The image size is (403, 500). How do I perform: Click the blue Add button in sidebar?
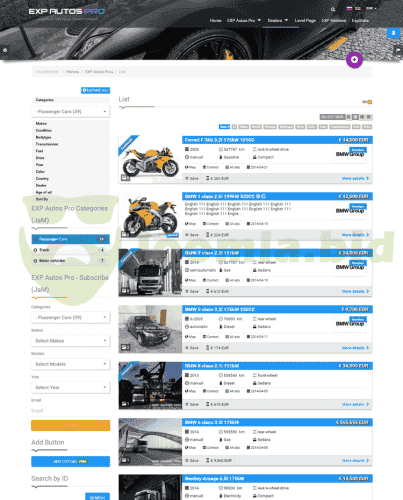[x=71, y=461]
